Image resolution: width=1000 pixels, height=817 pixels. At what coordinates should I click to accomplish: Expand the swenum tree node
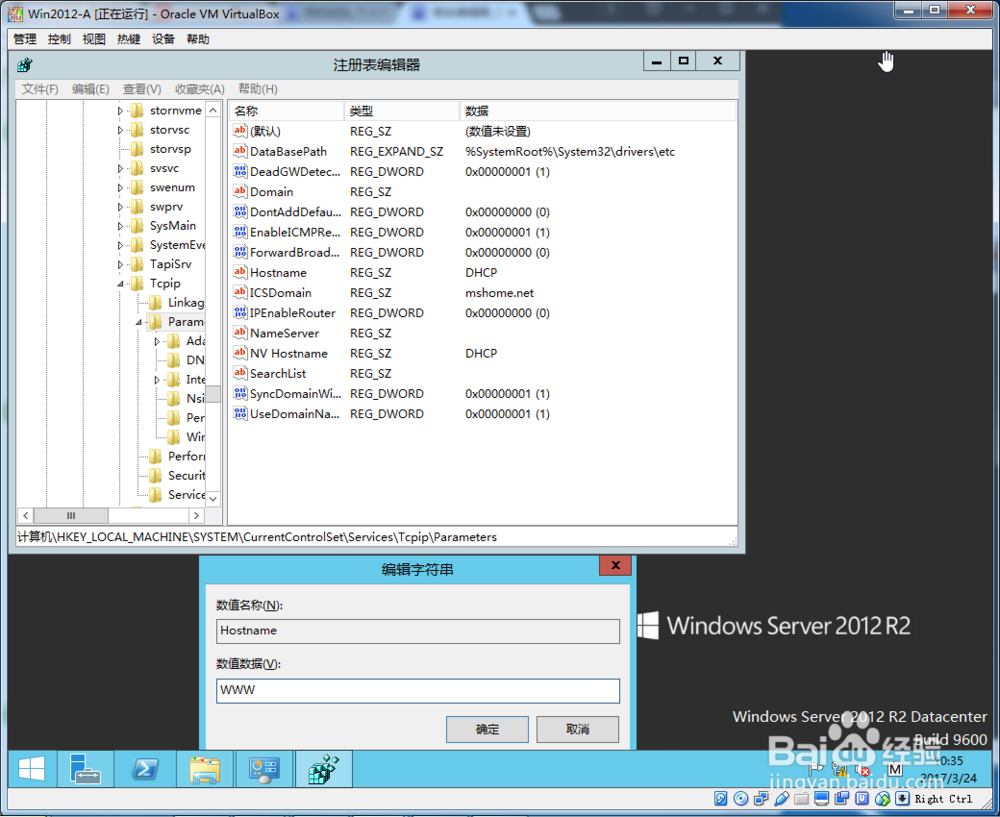(120, 188)
